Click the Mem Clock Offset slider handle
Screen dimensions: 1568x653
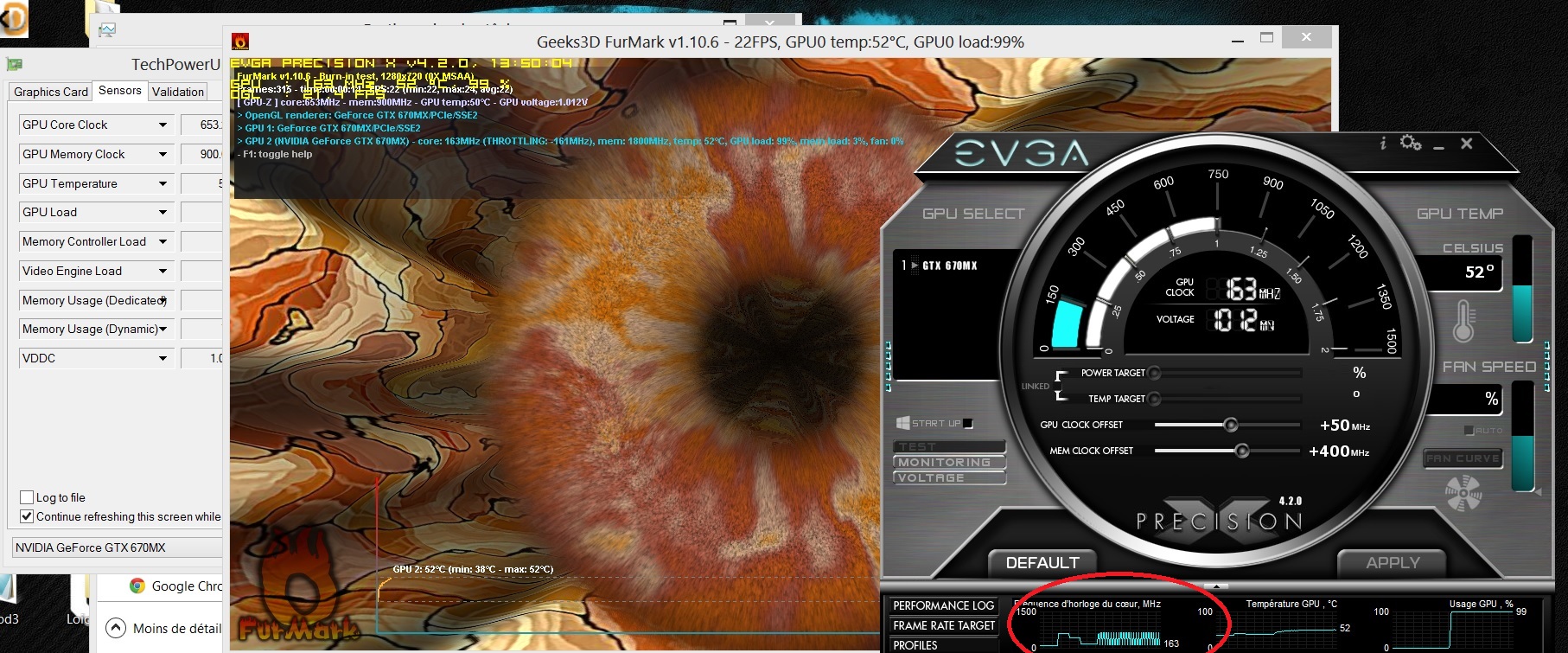pyautogui.click(x=1242, y=451)
